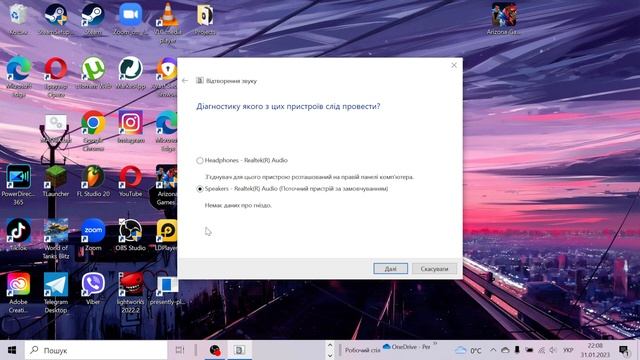Screen dimensions: 640x360
Task: Launch Google Chrome desktop icon
Action: 93,131
